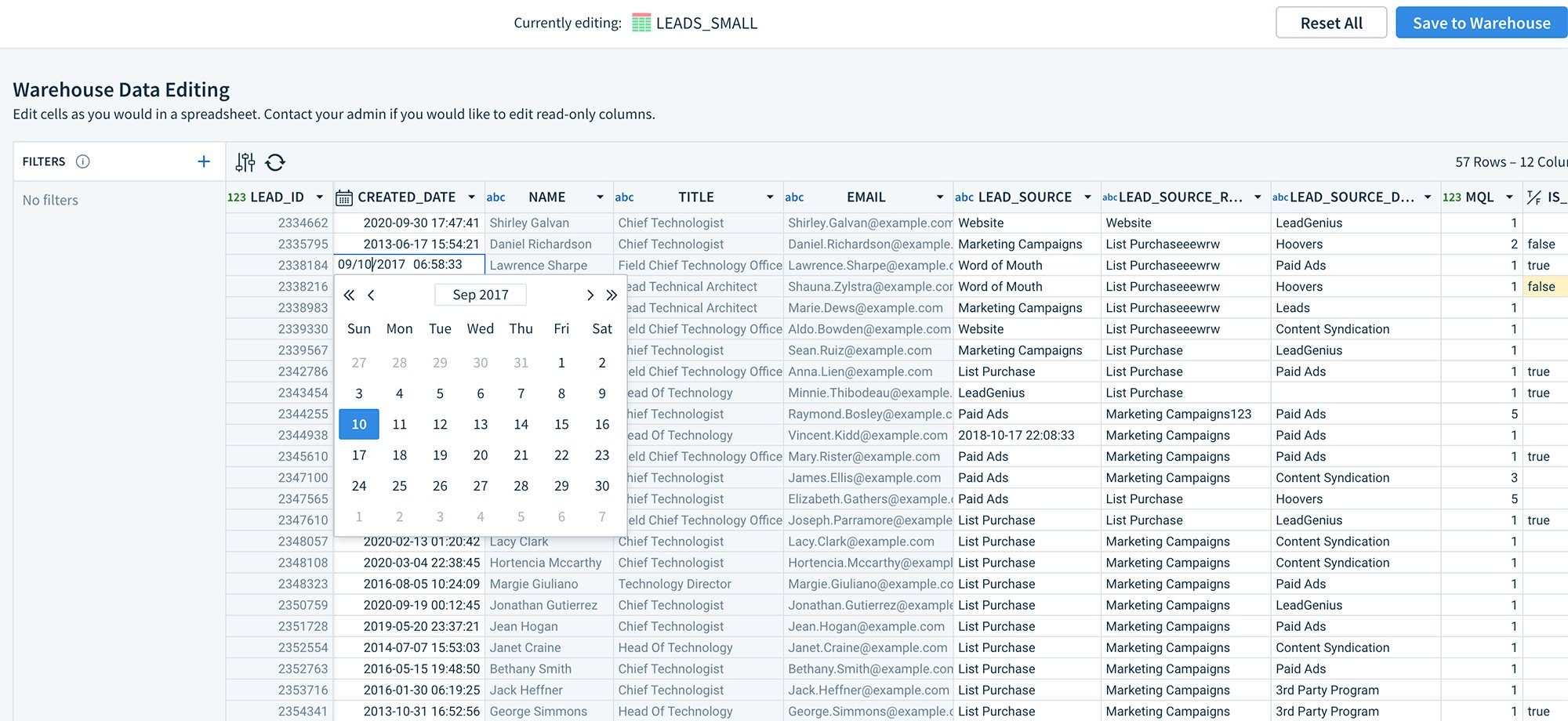Click Save to Warehouse
Viewport: 1568px width, 721px height.
1481,23
